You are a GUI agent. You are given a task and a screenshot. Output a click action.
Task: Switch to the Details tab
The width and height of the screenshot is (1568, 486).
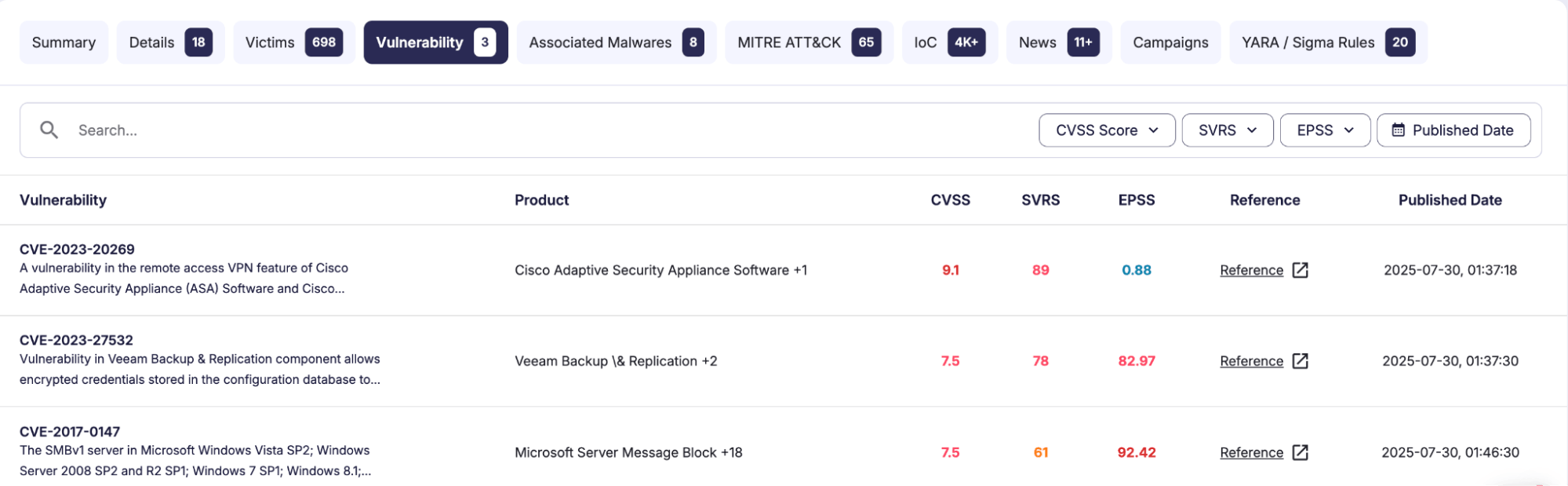170,42
